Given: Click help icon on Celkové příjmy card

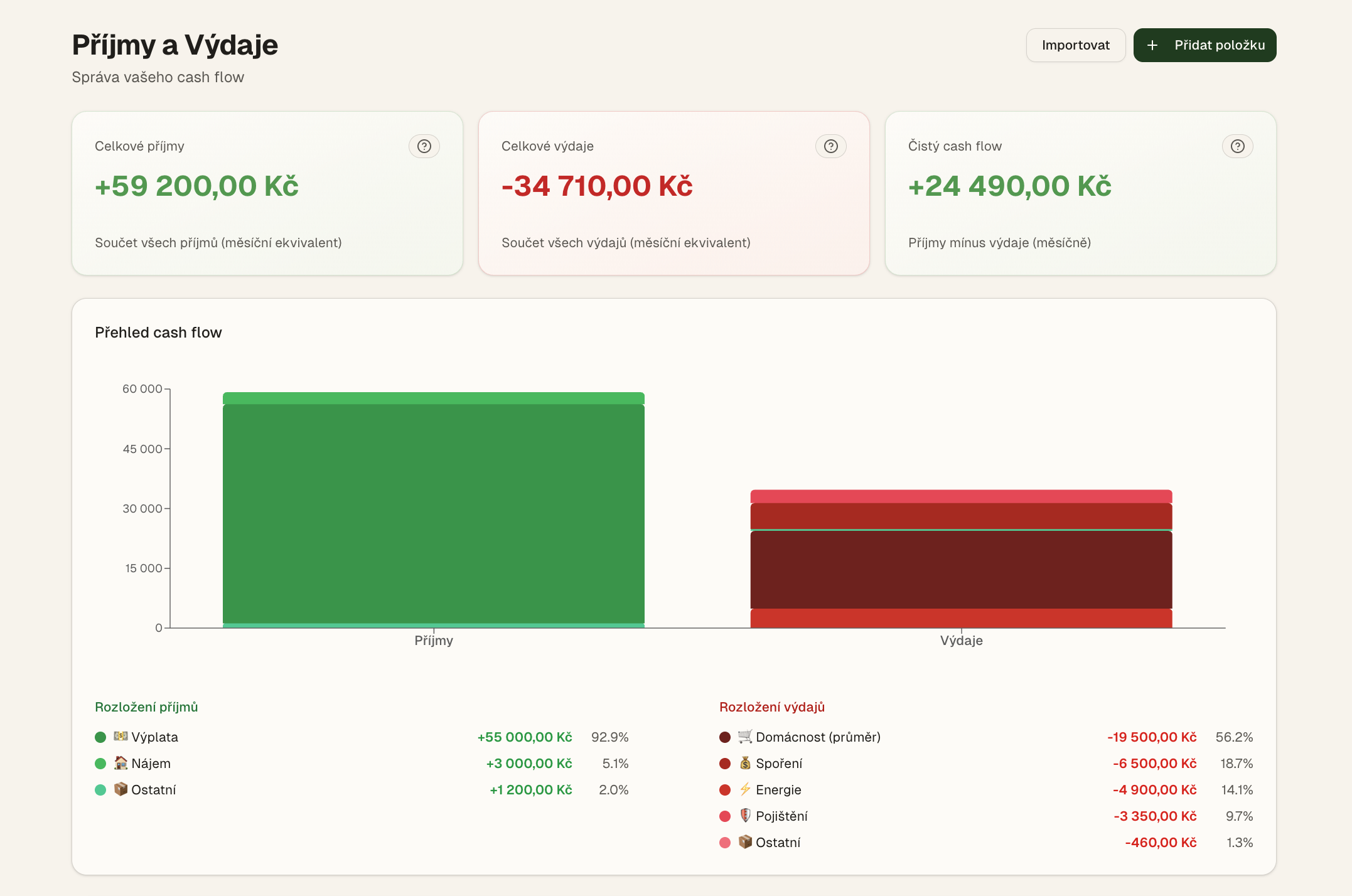Looking at the screenshot, I should pos(424,146).
